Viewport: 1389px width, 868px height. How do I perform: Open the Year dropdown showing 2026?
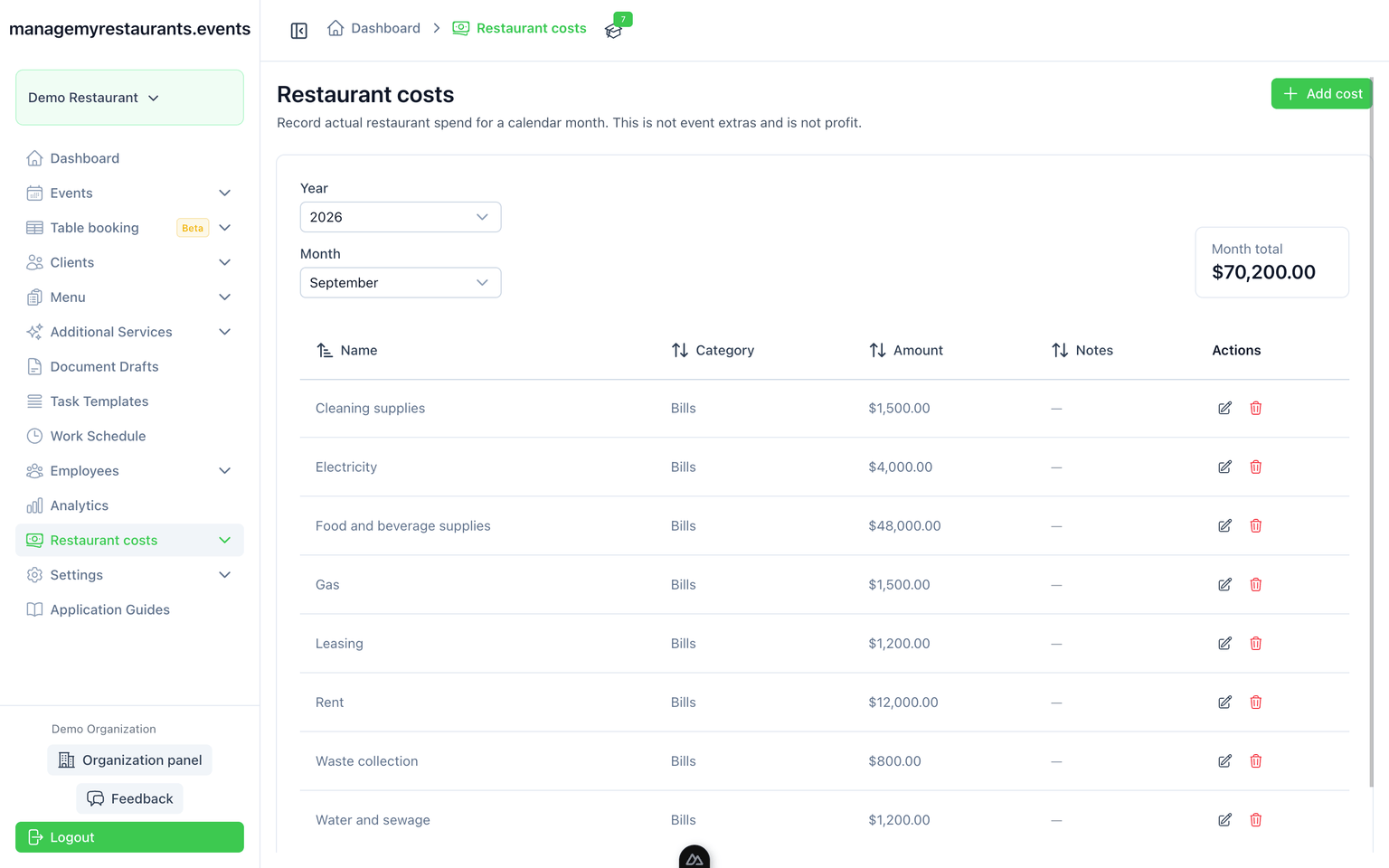401,217
